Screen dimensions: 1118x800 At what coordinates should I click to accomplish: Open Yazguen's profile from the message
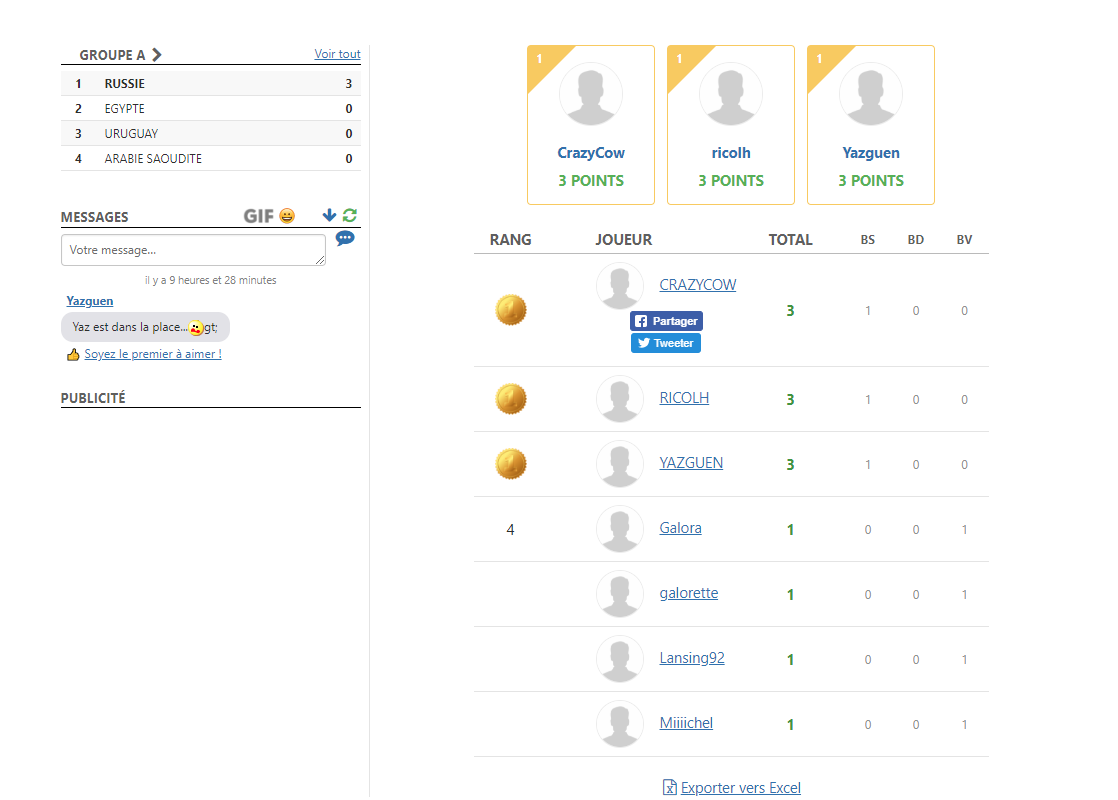pos(90,301)
